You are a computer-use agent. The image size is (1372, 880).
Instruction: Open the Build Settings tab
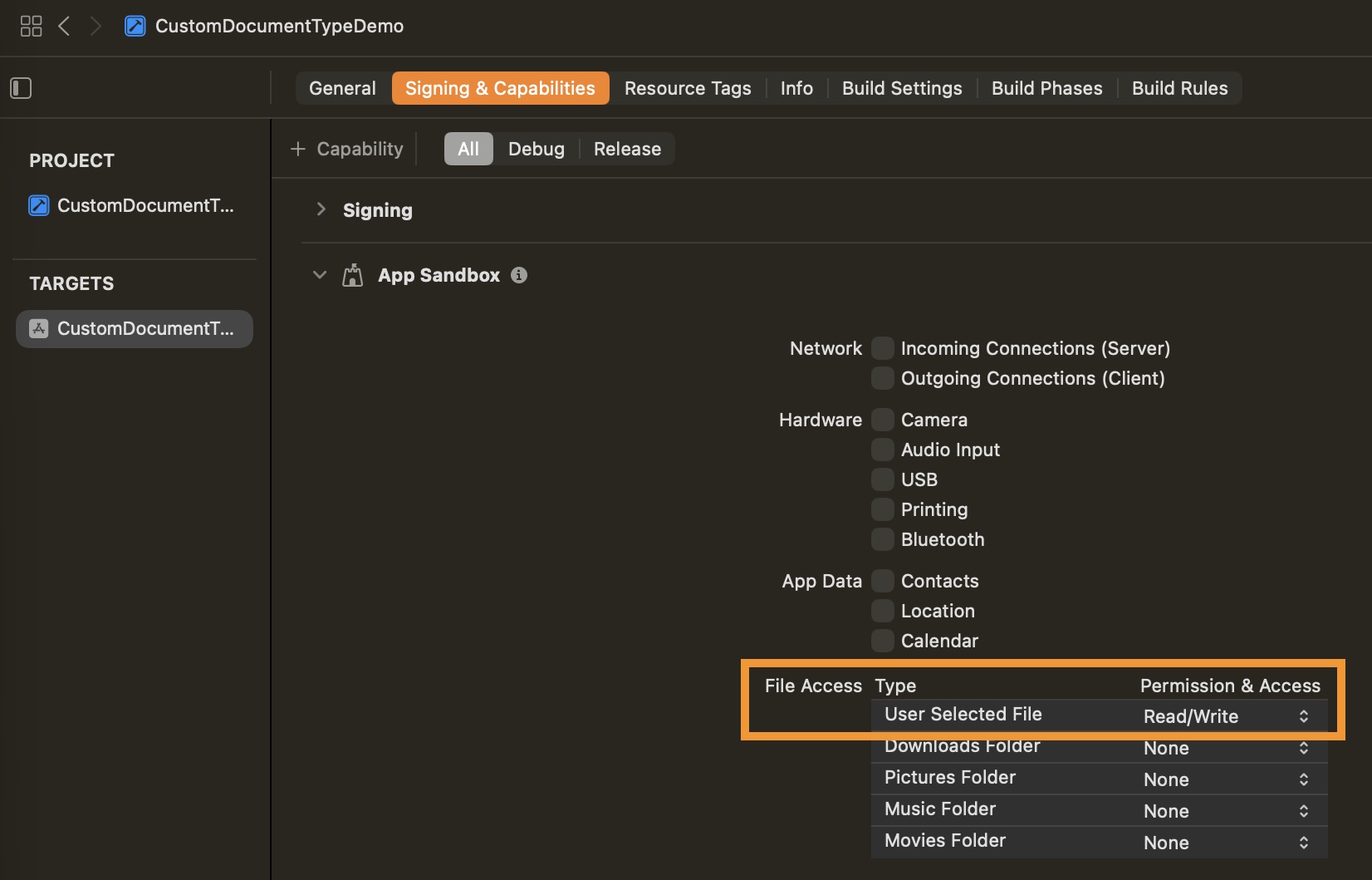(902, 88)
